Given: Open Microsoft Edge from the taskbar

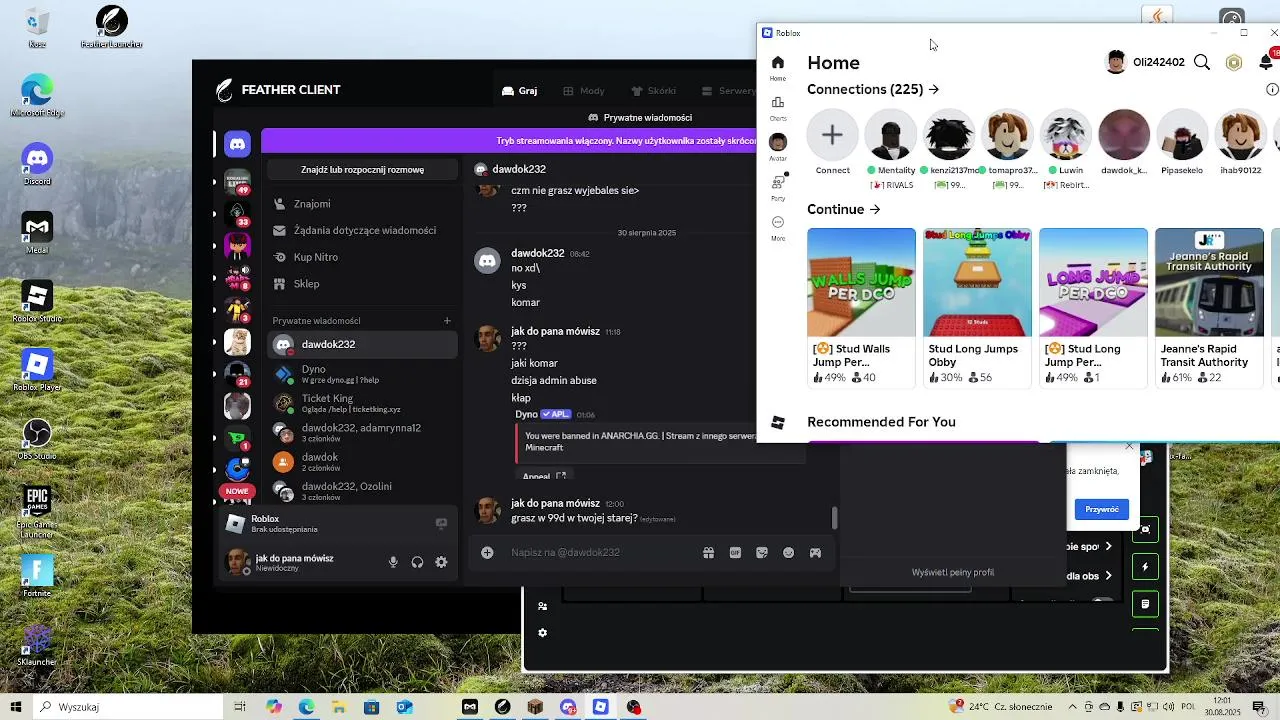Looking at the screenshot, I should click(x=306, y=707).
